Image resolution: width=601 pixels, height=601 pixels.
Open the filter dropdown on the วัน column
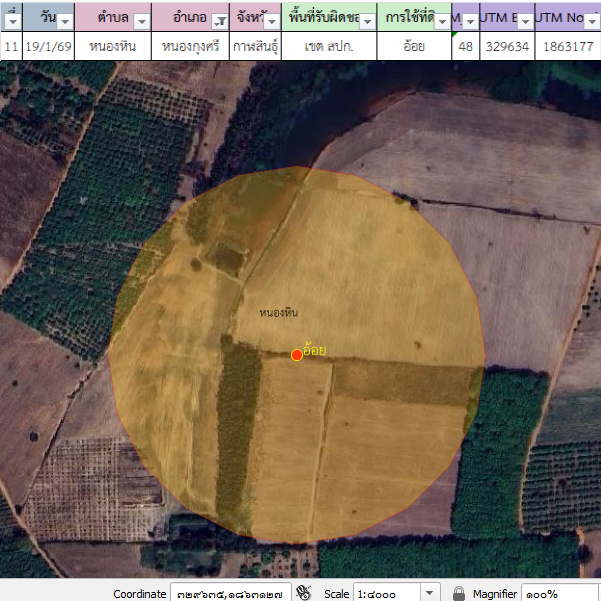tap(64, 21)
